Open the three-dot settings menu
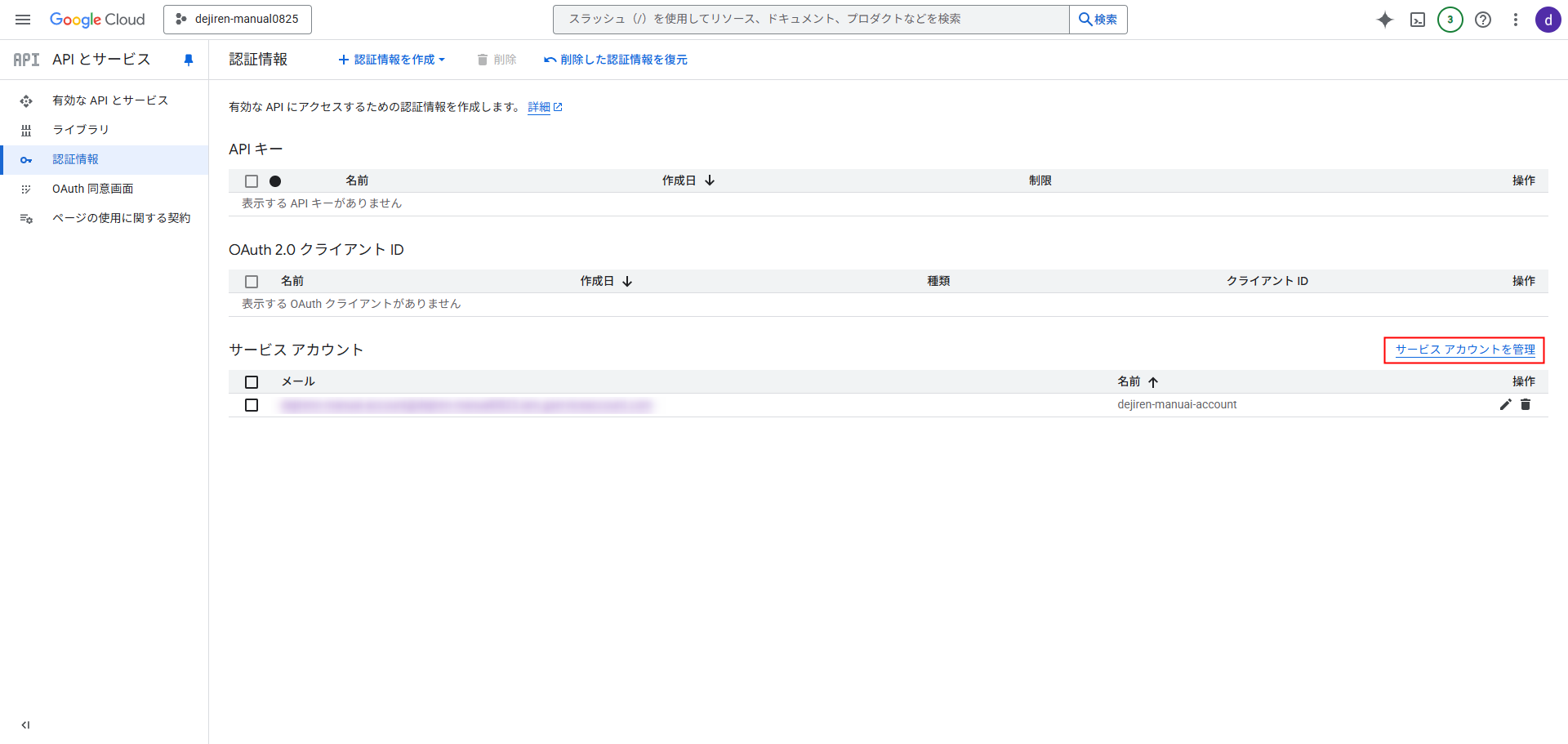This screenshot has height=744, width=1568. tap(1516, 20)
